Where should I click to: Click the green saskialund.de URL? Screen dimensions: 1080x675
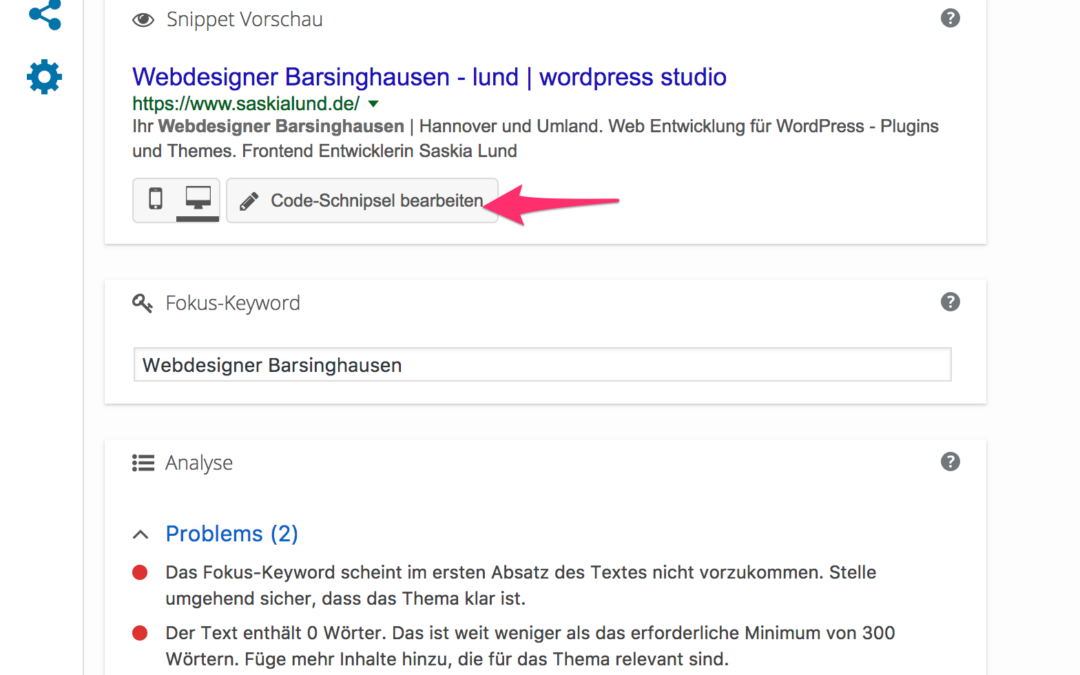(x=246, y=104)
